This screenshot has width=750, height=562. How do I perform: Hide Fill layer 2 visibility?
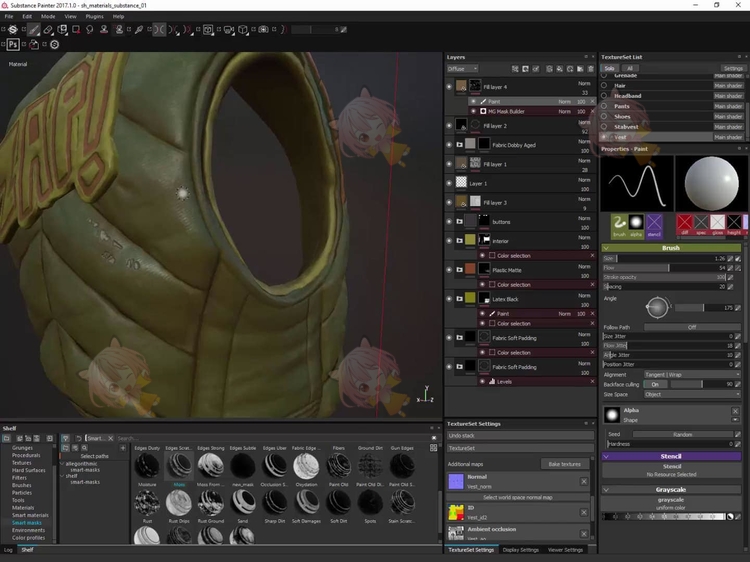[x=449, y=126]
